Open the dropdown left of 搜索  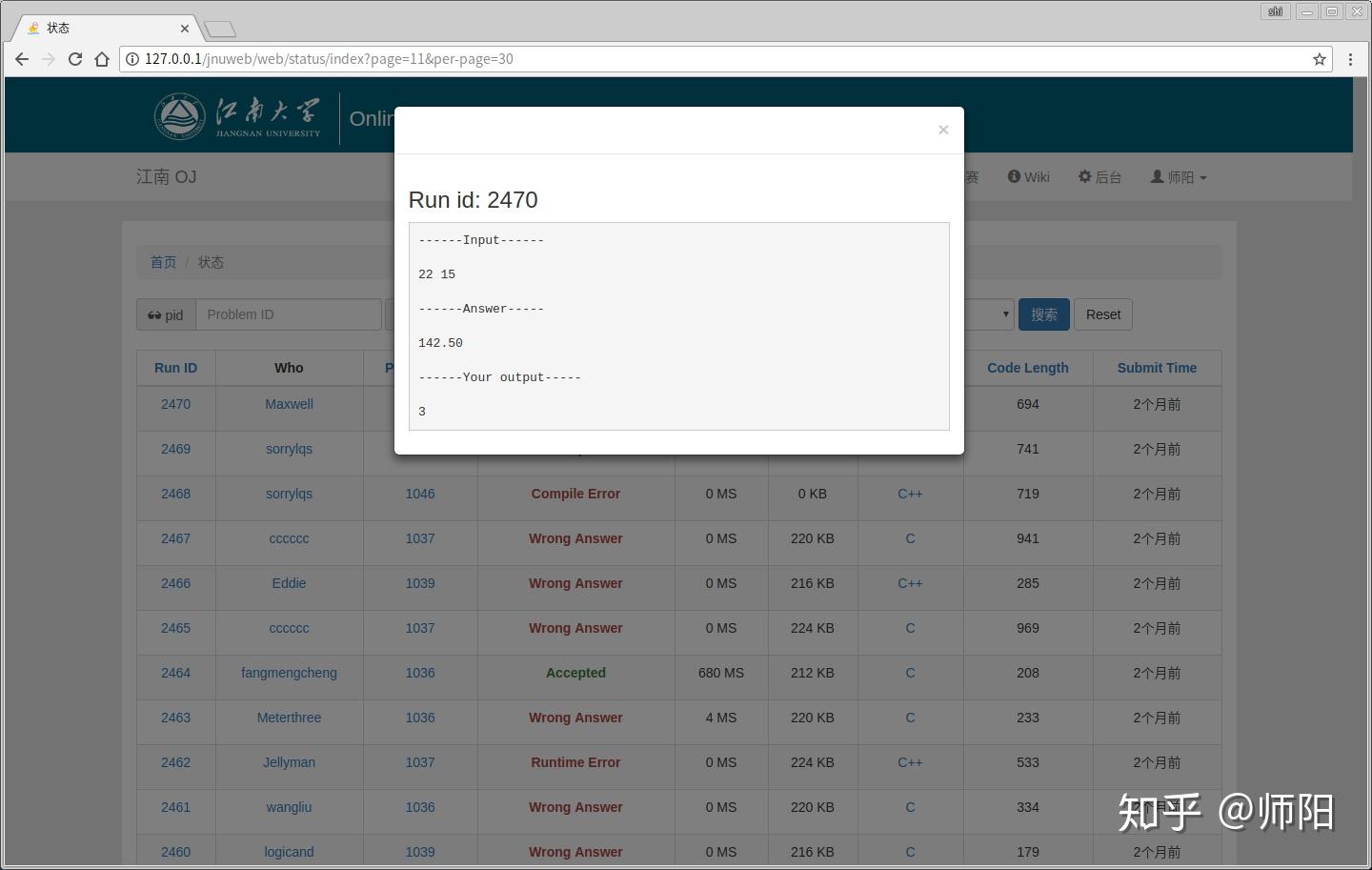[x=988, y=314]
